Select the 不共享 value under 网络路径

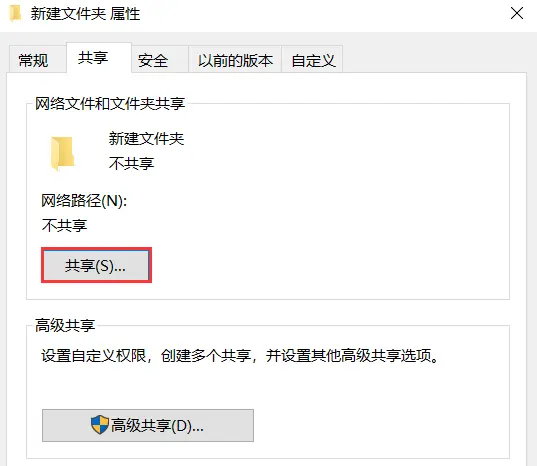(64, 225)
